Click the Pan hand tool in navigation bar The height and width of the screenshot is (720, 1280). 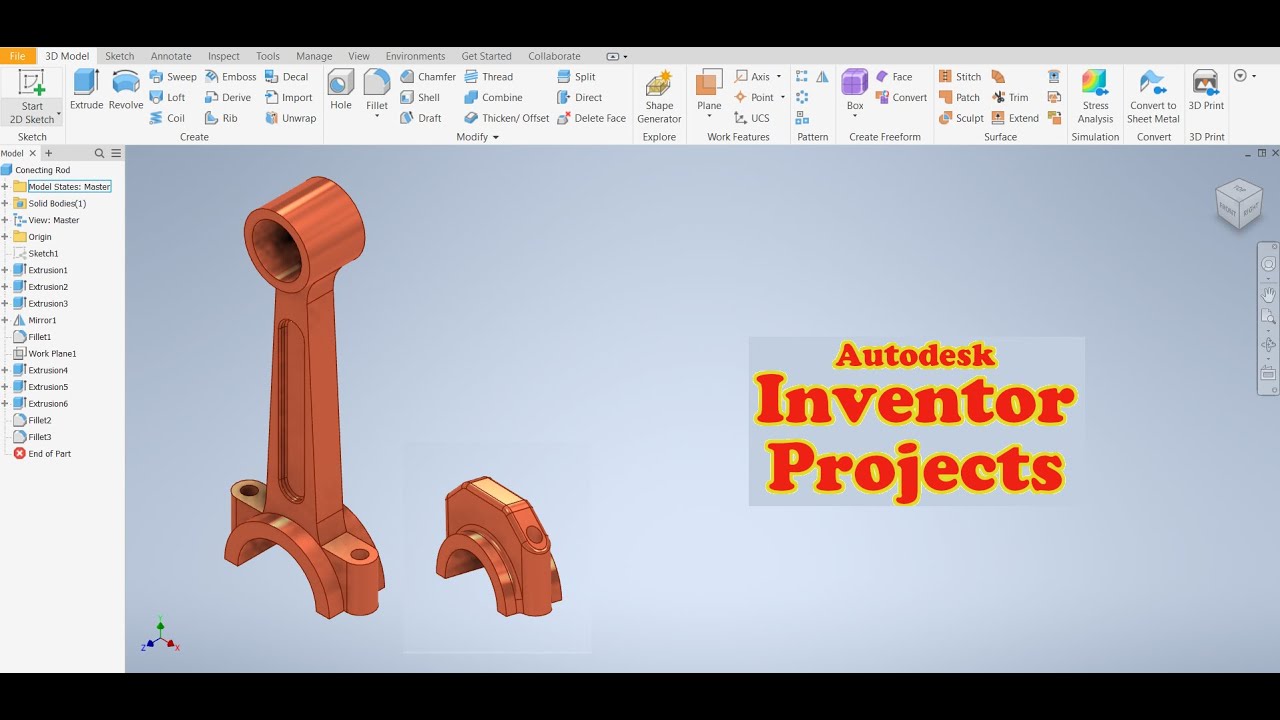[1268, 294]
